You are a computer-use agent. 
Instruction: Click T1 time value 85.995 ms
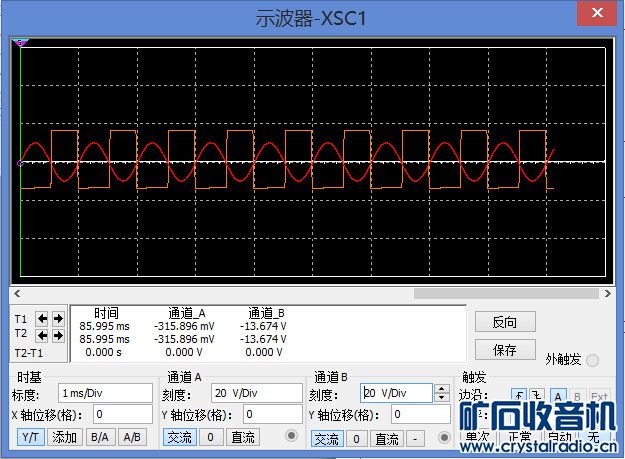104,326
